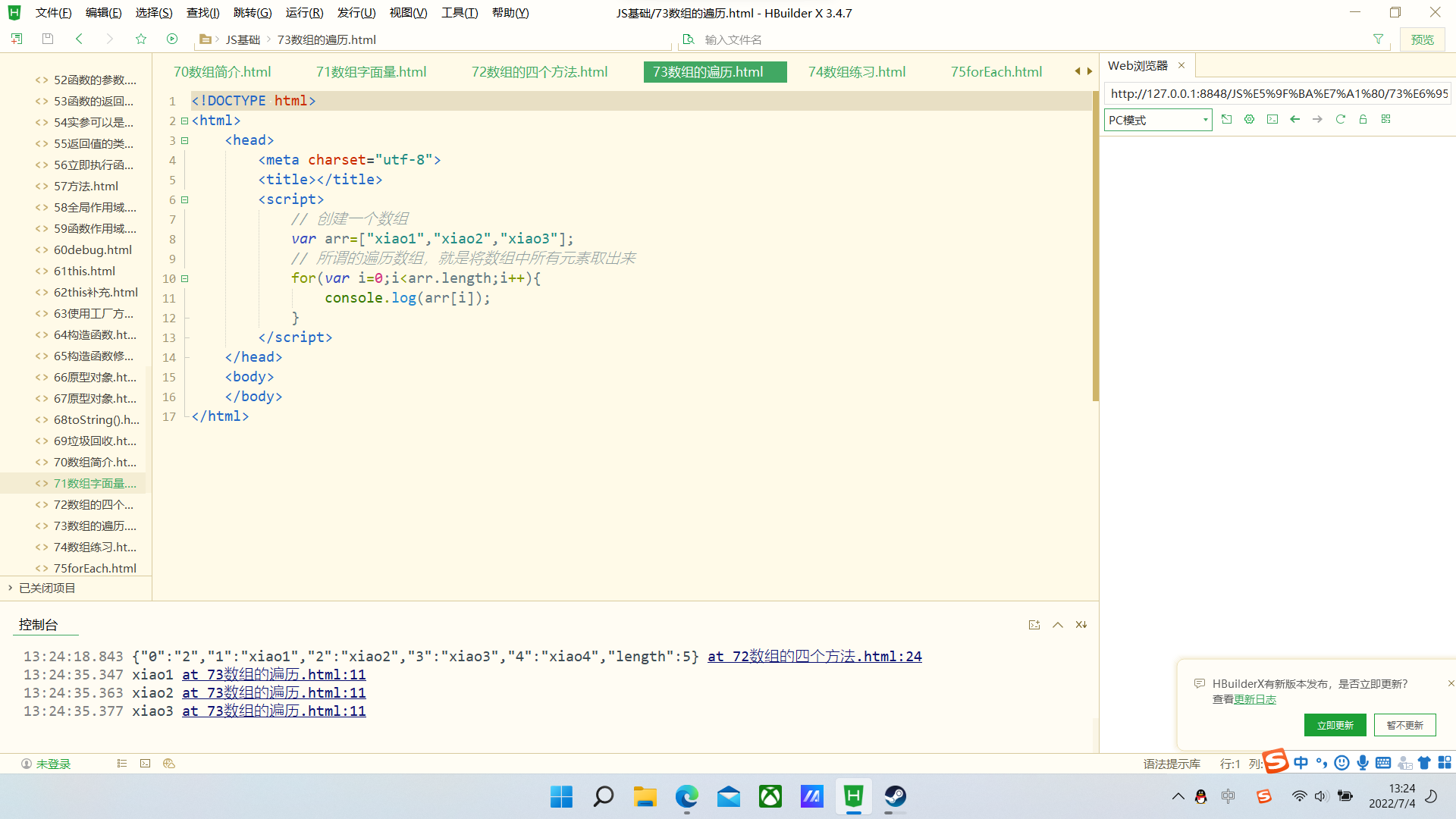Refresh the Web browser preview page

(1341, 119)
